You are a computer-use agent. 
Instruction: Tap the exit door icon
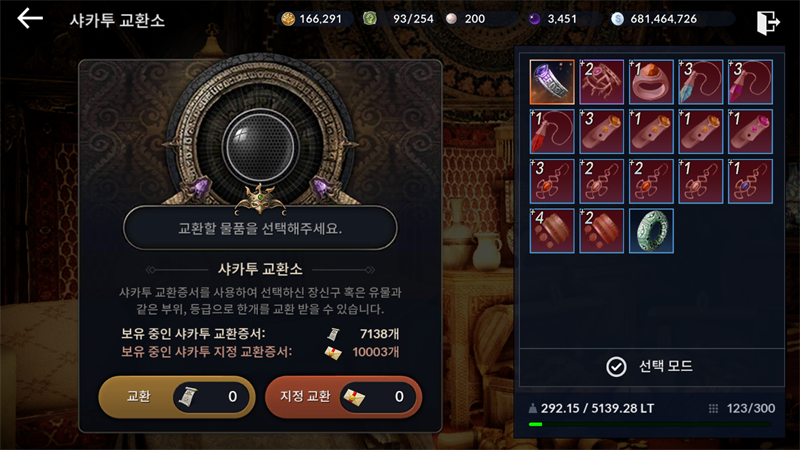tap(768, 22)
